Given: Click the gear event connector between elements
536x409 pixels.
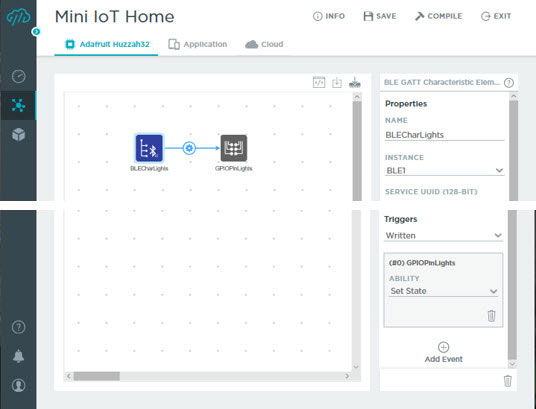Looking at the screenshot, I should 189,148.
